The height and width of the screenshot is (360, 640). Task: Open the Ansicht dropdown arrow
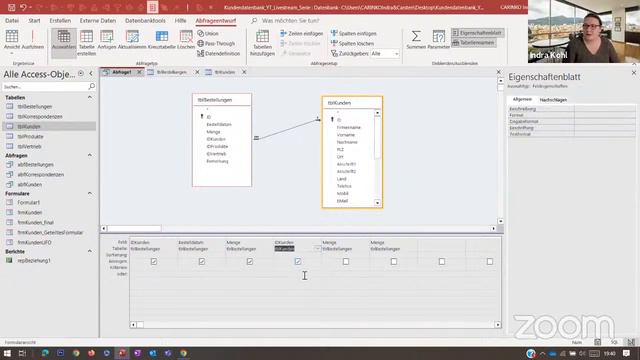coord(12,53)
